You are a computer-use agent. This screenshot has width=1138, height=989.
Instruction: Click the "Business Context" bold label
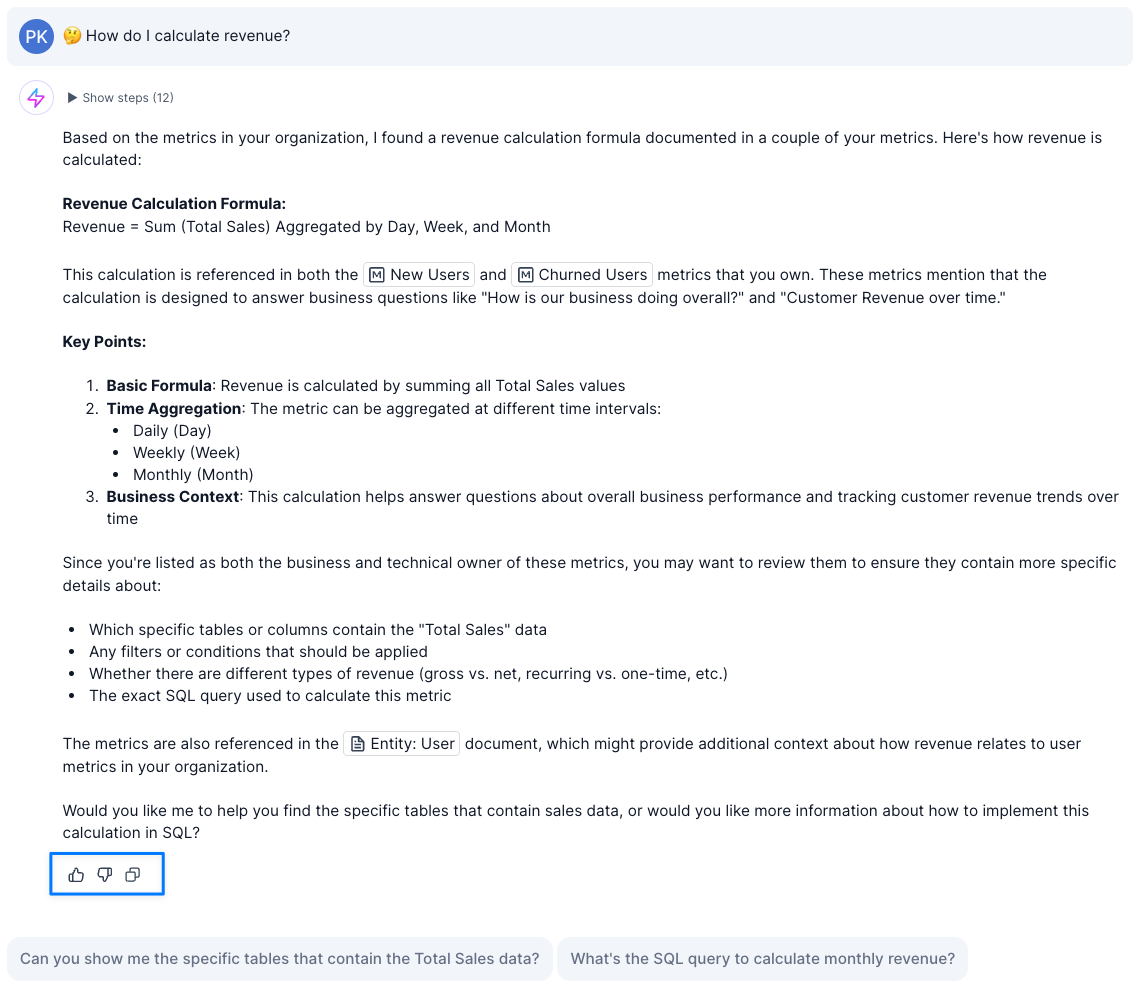tap(173, 497)
